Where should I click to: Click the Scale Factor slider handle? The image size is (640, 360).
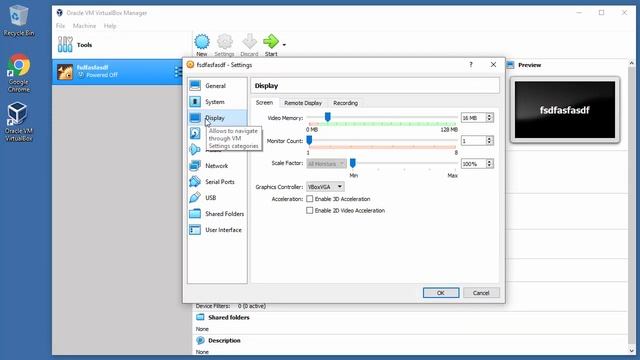point(353,163)
